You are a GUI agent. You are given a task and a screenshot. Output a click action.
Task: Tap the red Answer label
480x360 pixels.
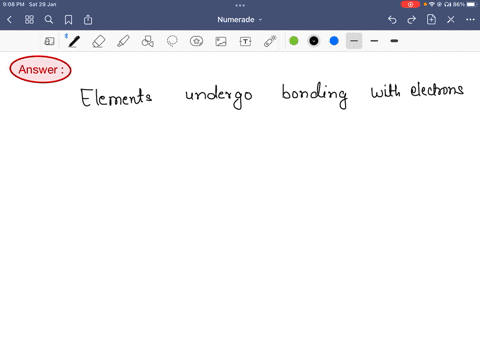tap(41, 69)
